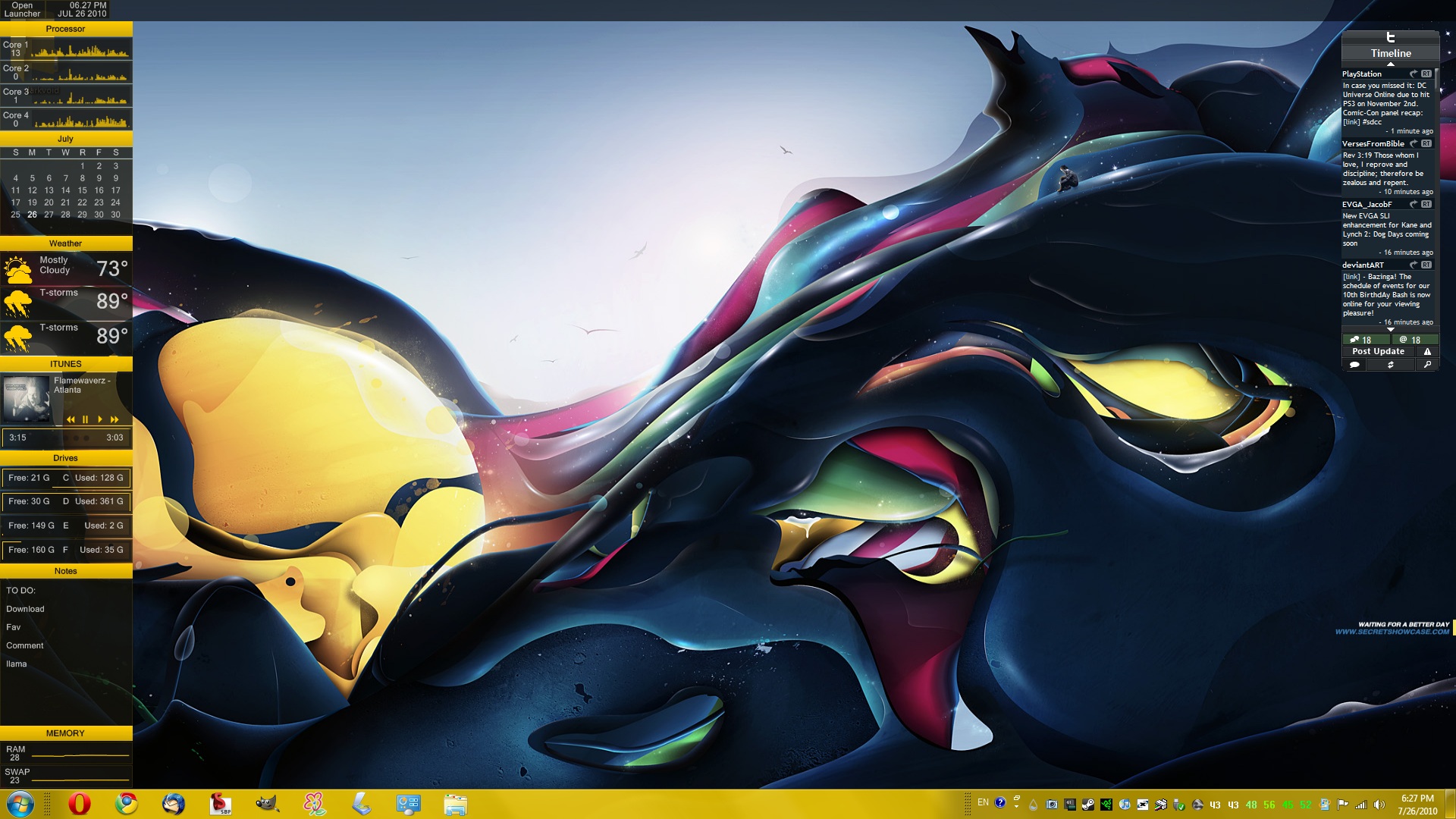Click the 'Download' note entry

25,609
